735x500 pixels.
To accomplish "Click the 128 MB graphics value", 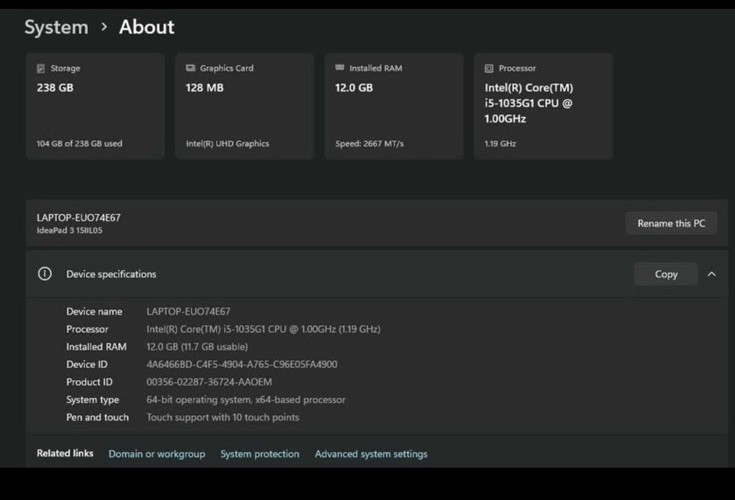I will [204, 88].
